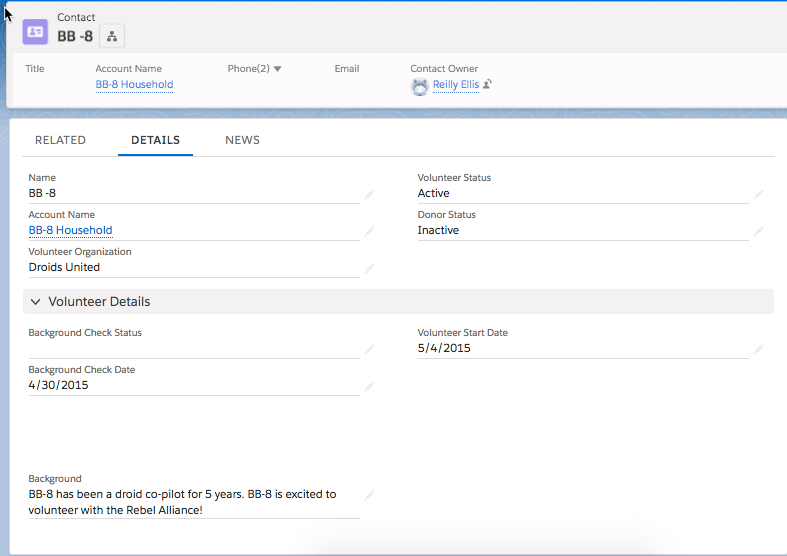
Task: Click BB-8 Household link under Account Name details
Action: [70, 230]
